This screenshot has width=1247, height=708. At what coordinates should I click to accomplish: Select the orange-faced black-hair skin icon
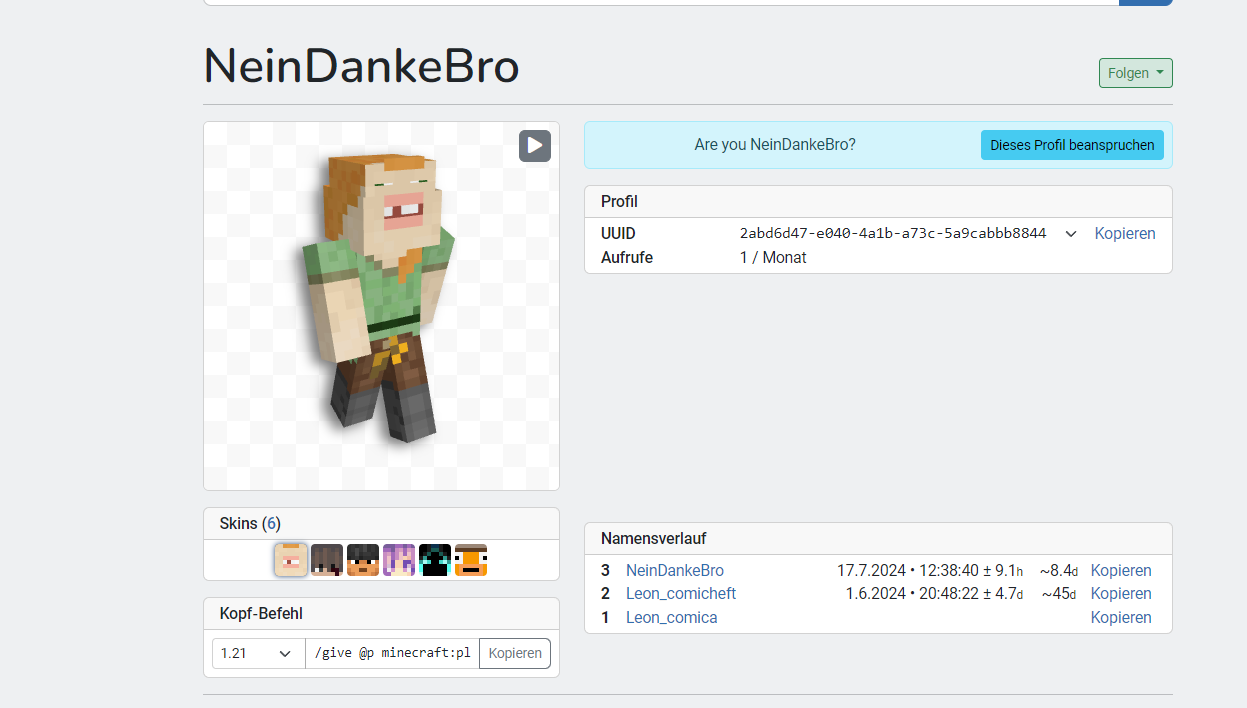[363, 560]
